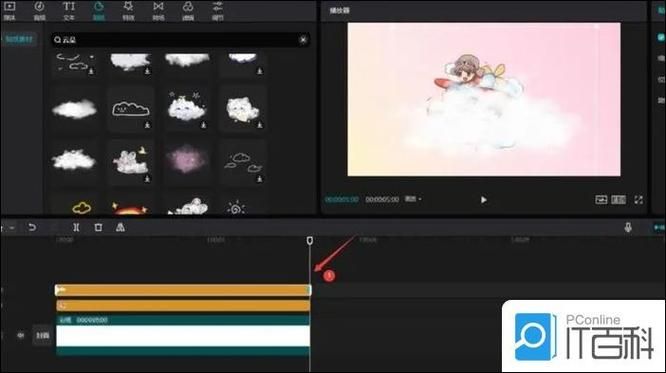Click the mirror flip icon in timeline toolbar

pyautogui.click(x=120, y=227)
